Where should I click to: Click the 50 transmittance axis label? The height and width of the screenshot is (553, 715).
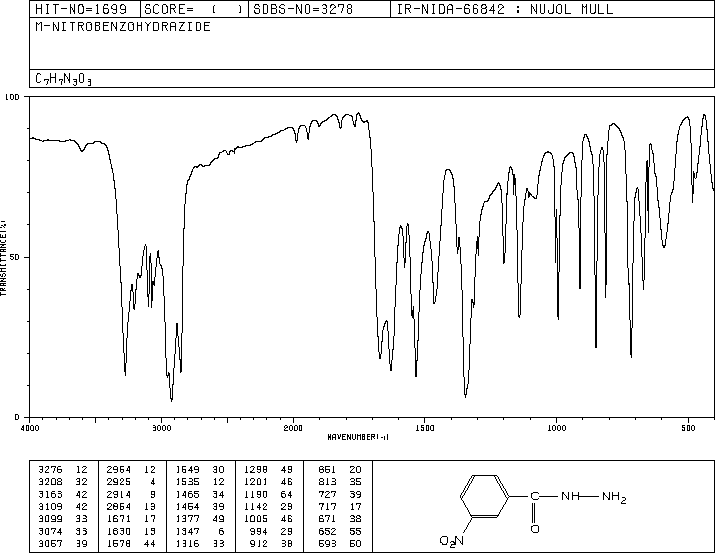[15, 257]
